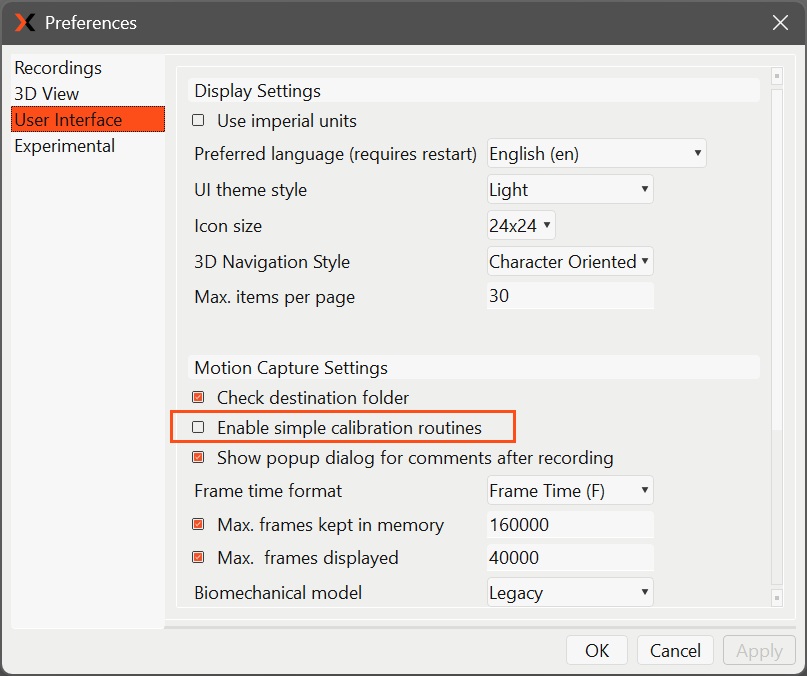Select 3D View in the sidebar

[x=46, y=94]
